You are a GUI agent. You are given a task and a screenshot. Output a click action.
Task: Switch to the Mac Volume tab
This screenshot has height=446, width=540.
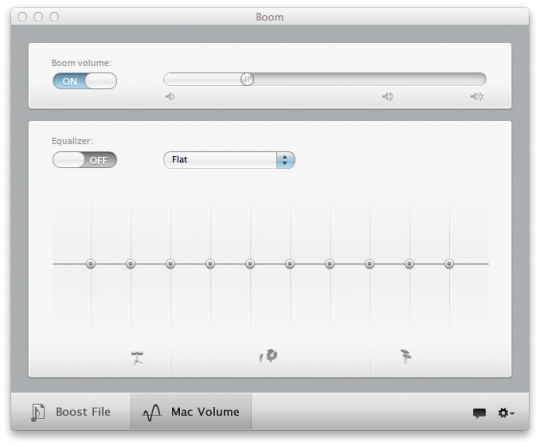[x=191, y=412]
